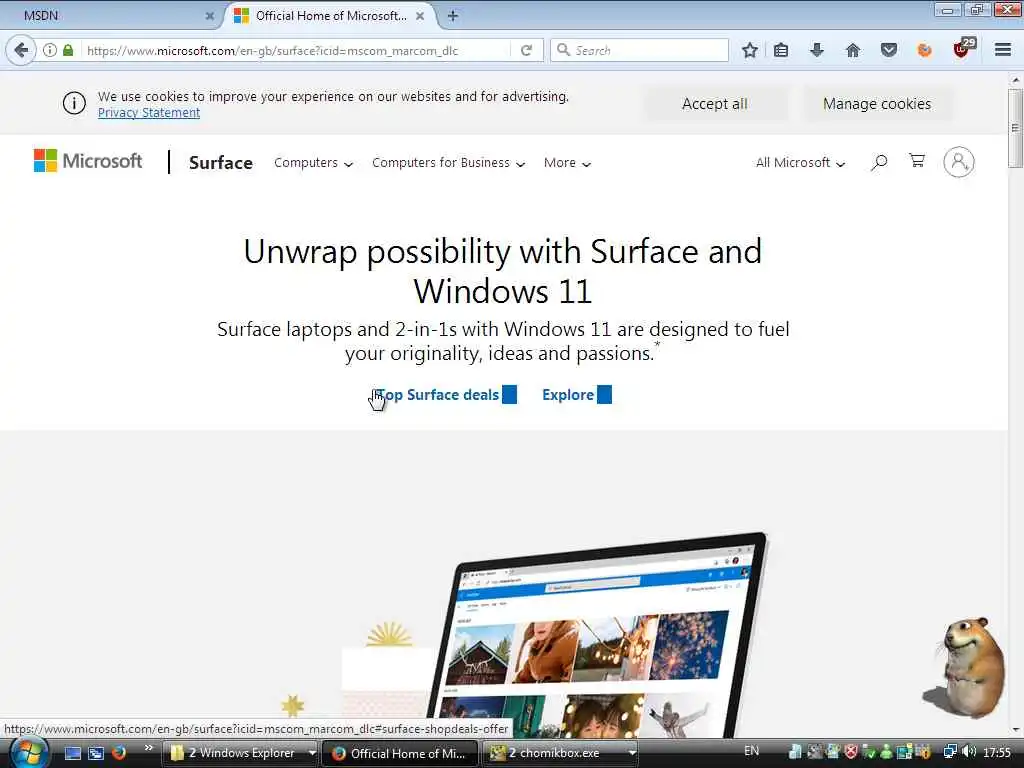Open the site search magnifier icon
The height and width of the screenshot is (768, 1024).
(879, 162)
